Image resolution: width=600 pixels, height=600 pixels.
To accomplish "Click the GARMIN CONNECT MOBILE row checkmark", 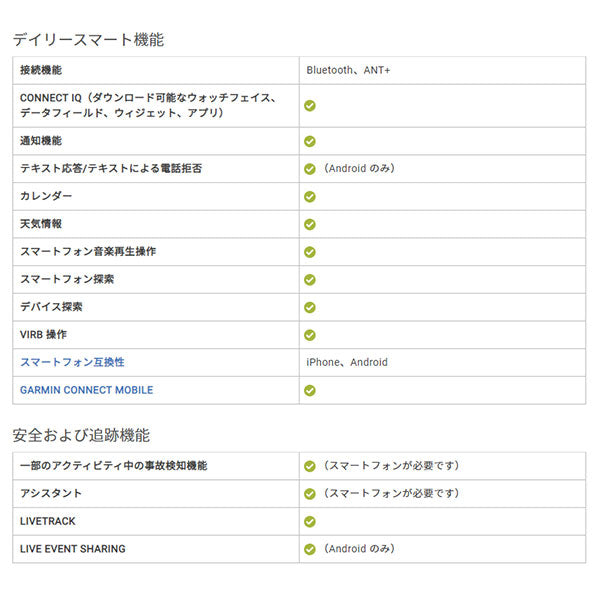I will tap(310, 390).
